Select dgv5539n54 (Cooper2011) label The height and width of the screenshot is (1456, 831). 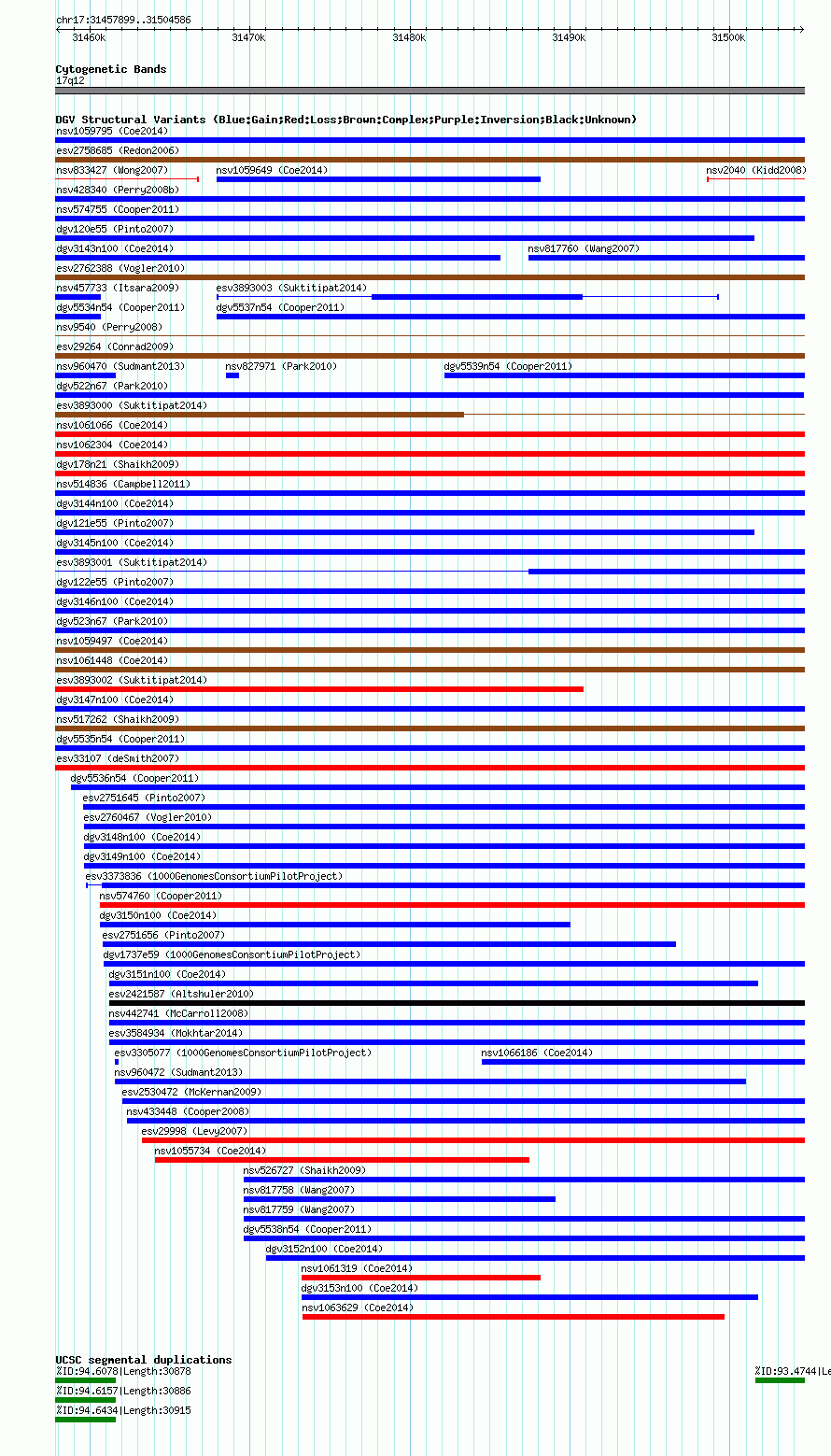[509, 366]
